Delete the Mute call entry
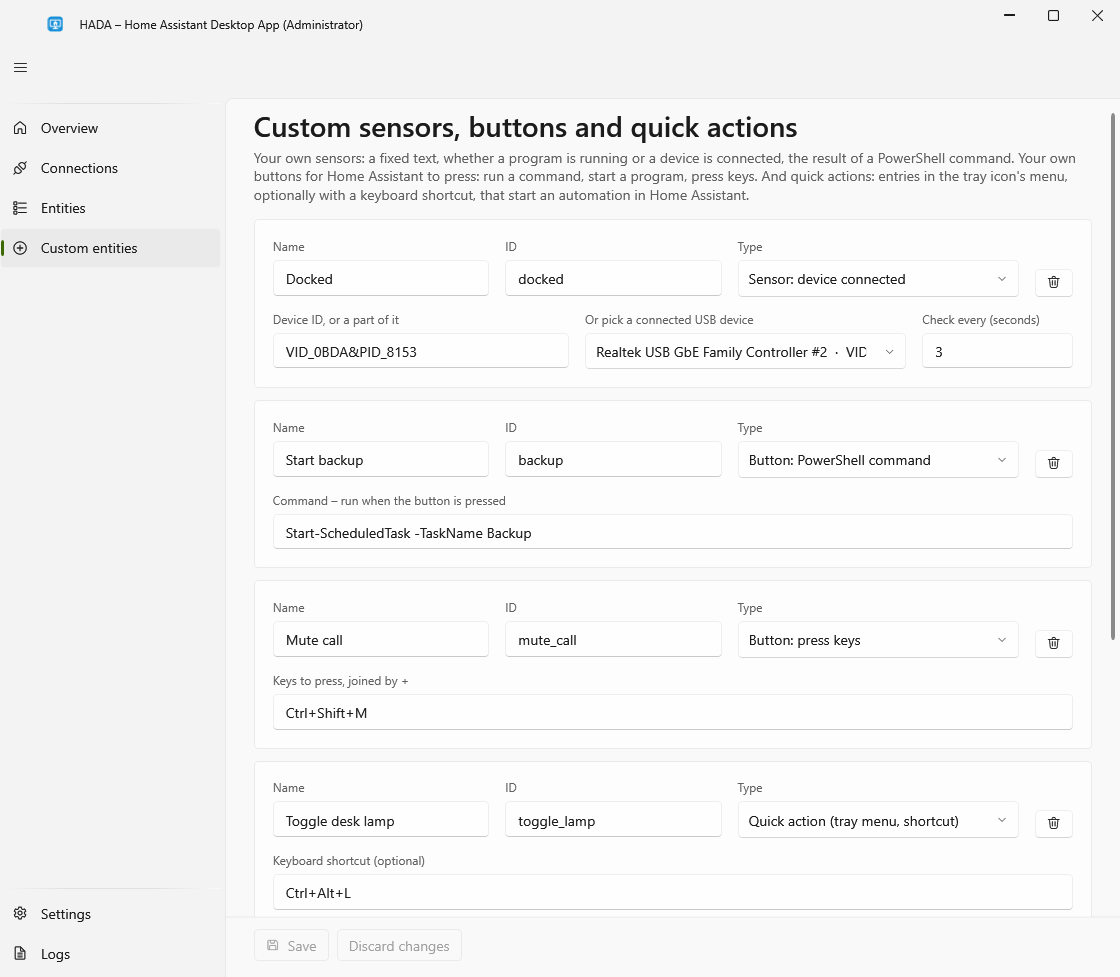The height and width of the screenshot is (977, 1120). [x=1054, y=643]
